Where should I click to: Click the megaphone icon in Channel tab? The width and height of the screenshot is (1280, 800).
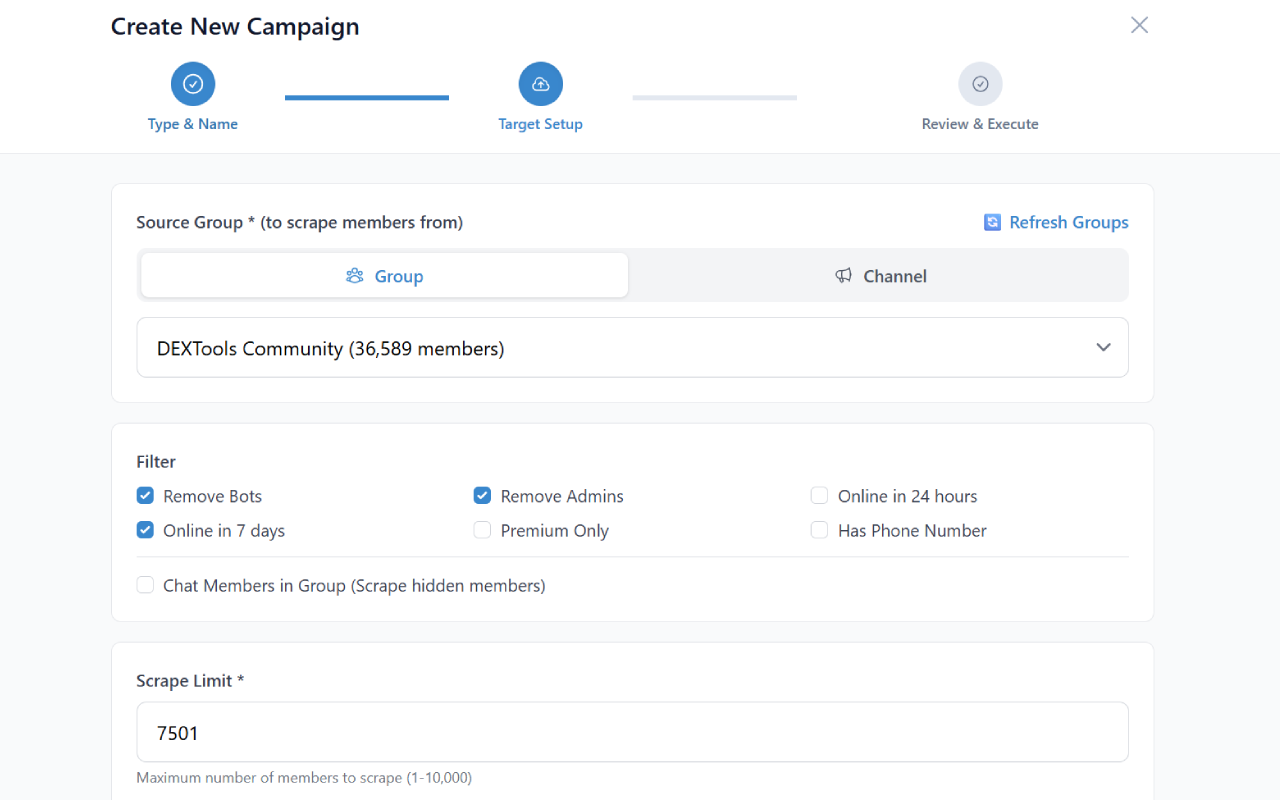point(844,276)
